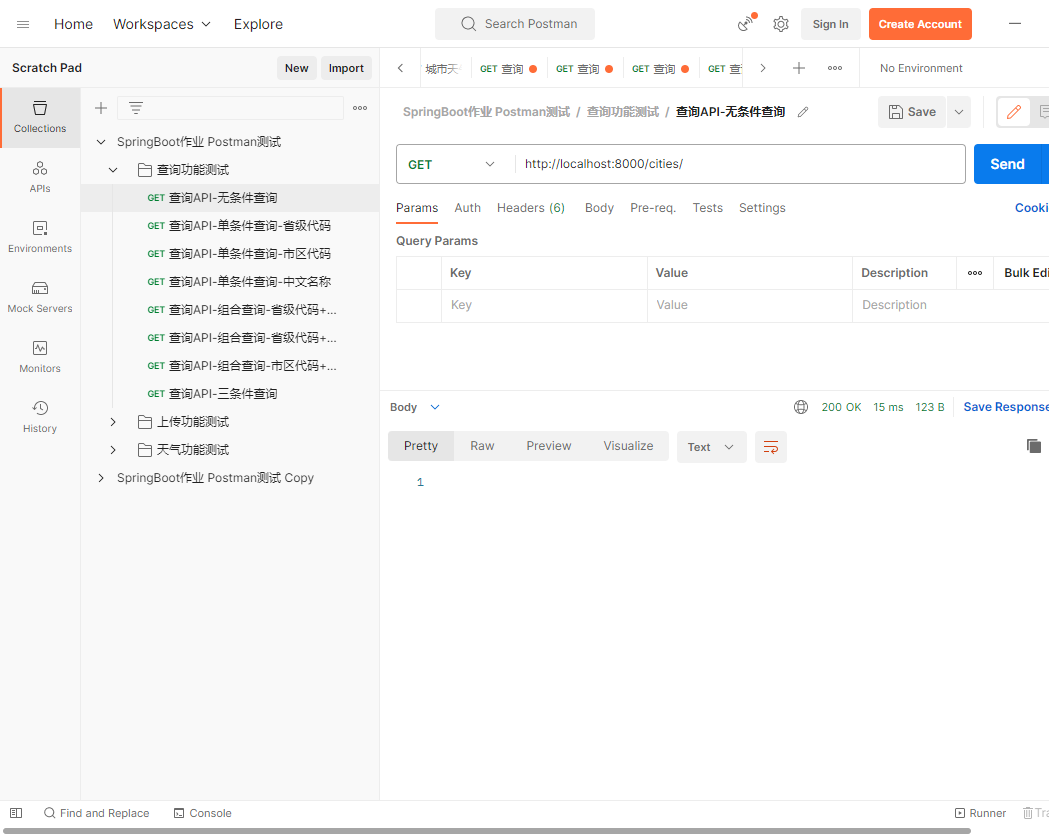Switch to the request Body tab
The image size is (1049, 837).
(599, 208)
